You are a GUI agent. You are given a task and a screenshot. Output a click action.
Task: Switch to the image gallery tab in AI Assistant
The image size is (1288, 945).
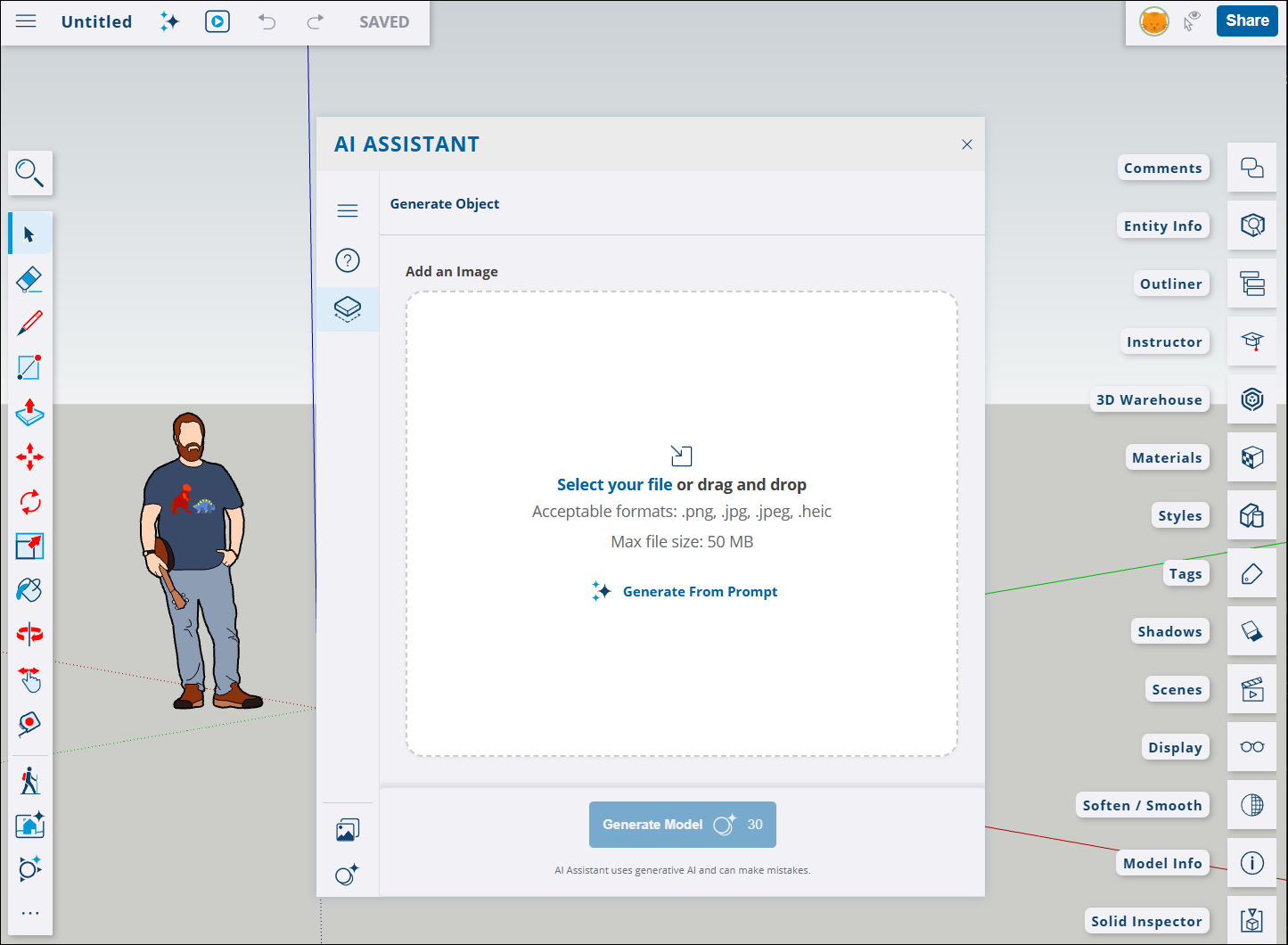coord(347,828)
